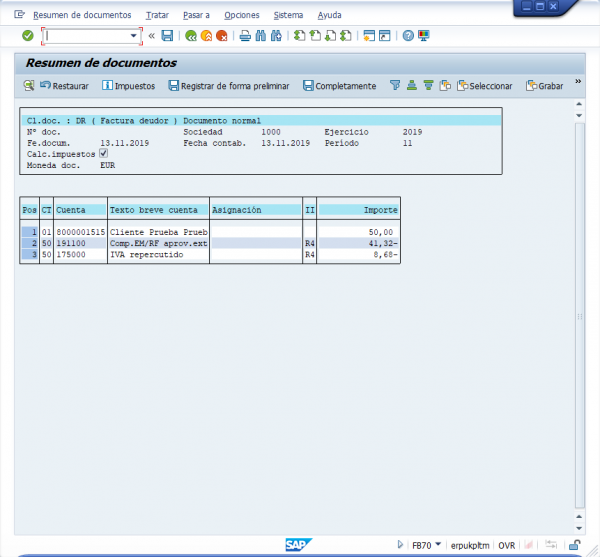Click the Print icon
Image resolution: width=600 pixels, height=557 pixels.
point(245,36)
